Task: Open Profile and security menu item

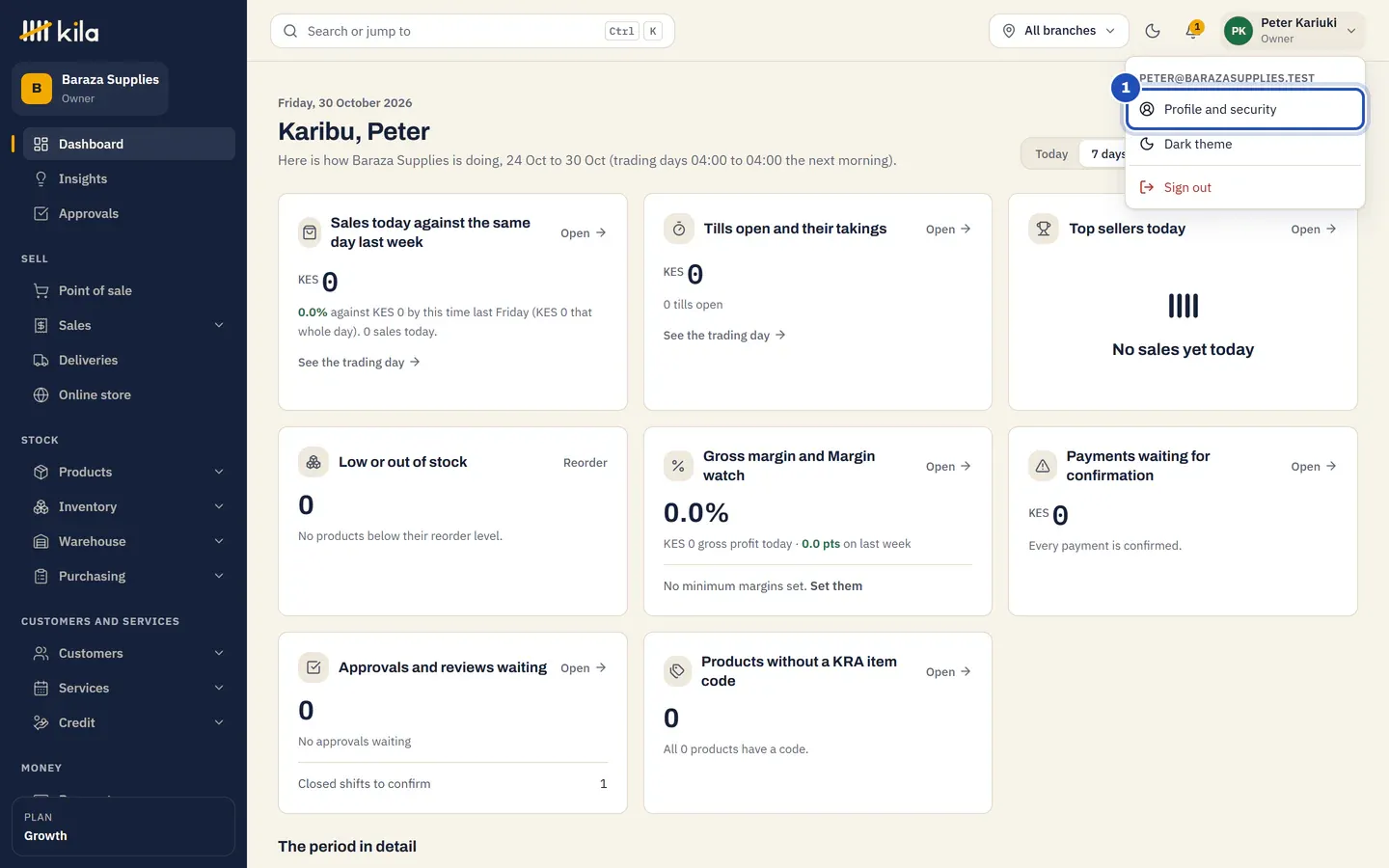Action: (1244, 110)
